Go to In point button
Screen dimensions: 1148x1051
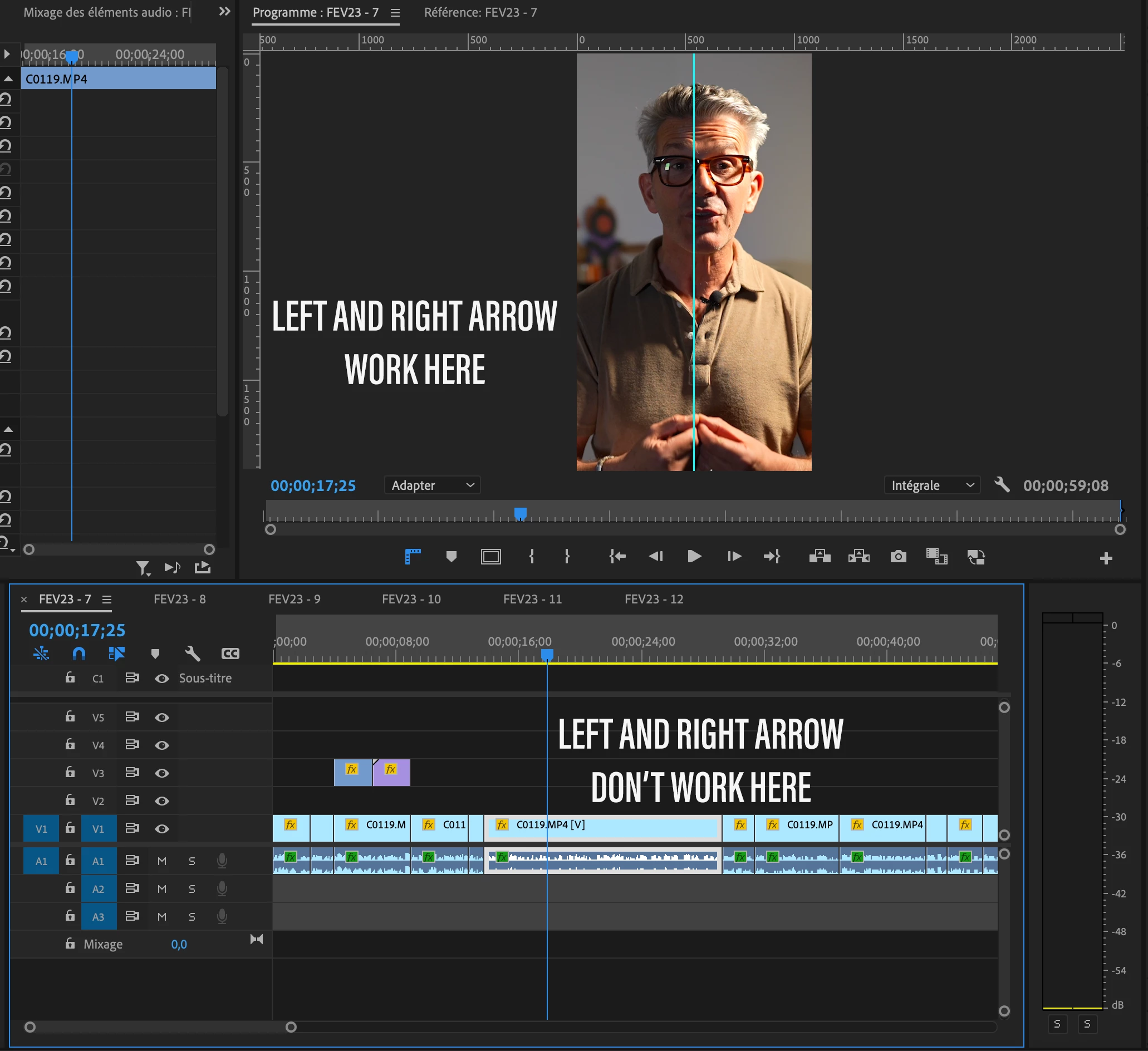[617, 556]
